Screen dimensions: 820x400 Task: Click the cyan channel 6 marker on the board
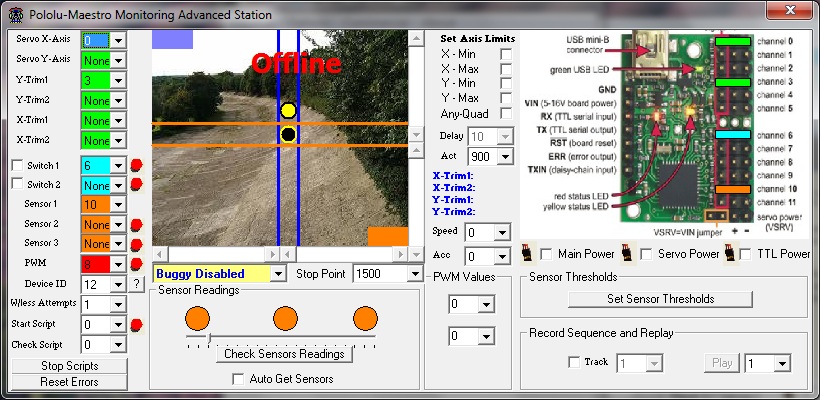[733, 134]
